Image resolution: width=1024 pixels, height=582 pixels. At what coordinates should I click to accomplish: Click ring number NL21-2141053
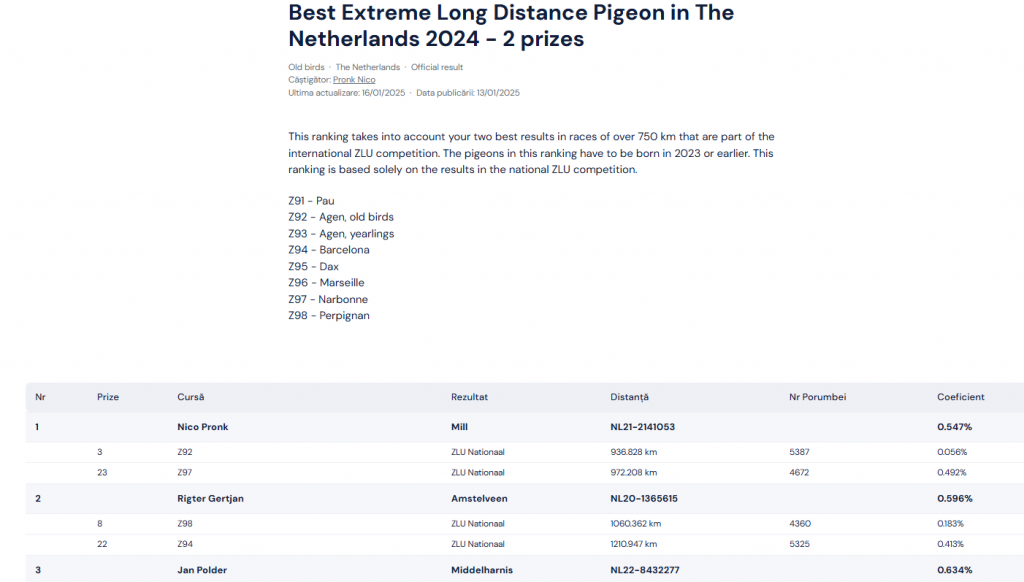click(x=642, y=427)
